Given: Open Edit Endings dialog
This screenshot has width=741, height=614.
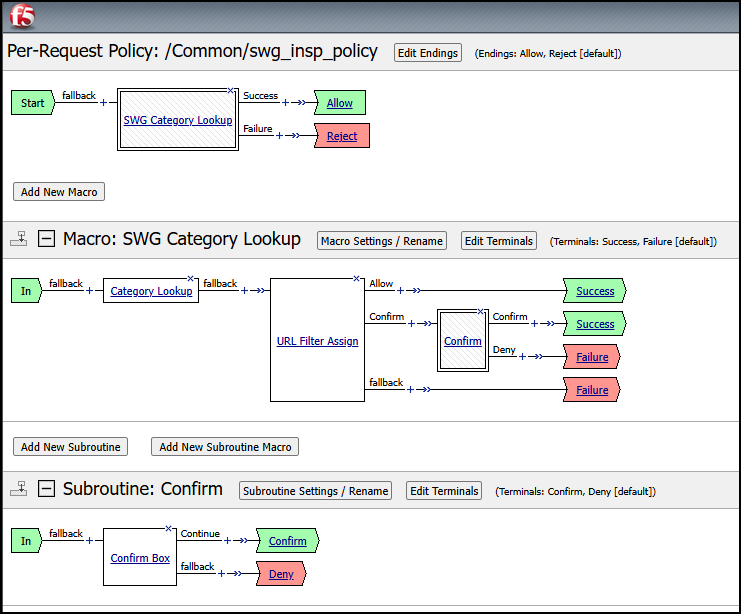Looking at the screenshot, I should pyautogui.click(x=428, y=53).
